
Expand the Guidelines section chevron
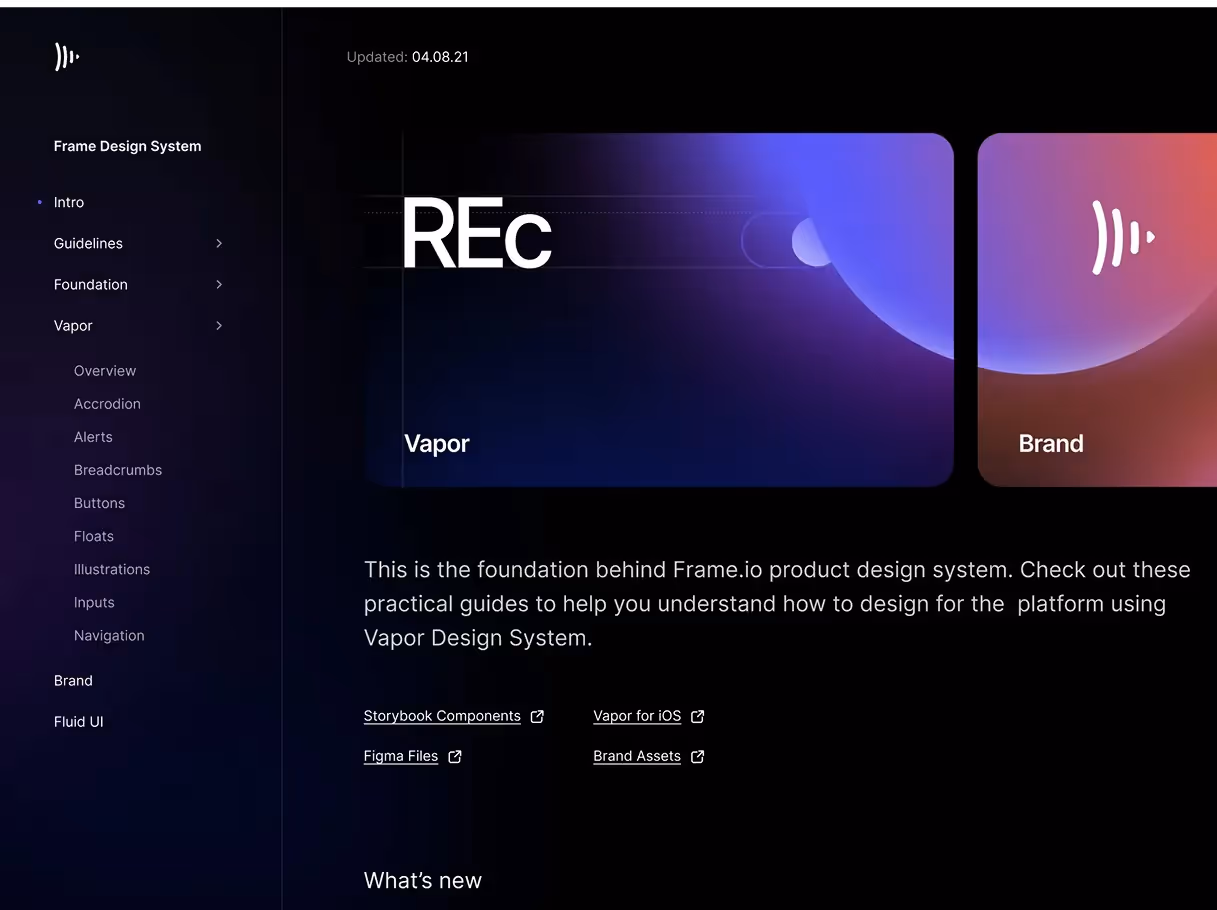(219, 243)
